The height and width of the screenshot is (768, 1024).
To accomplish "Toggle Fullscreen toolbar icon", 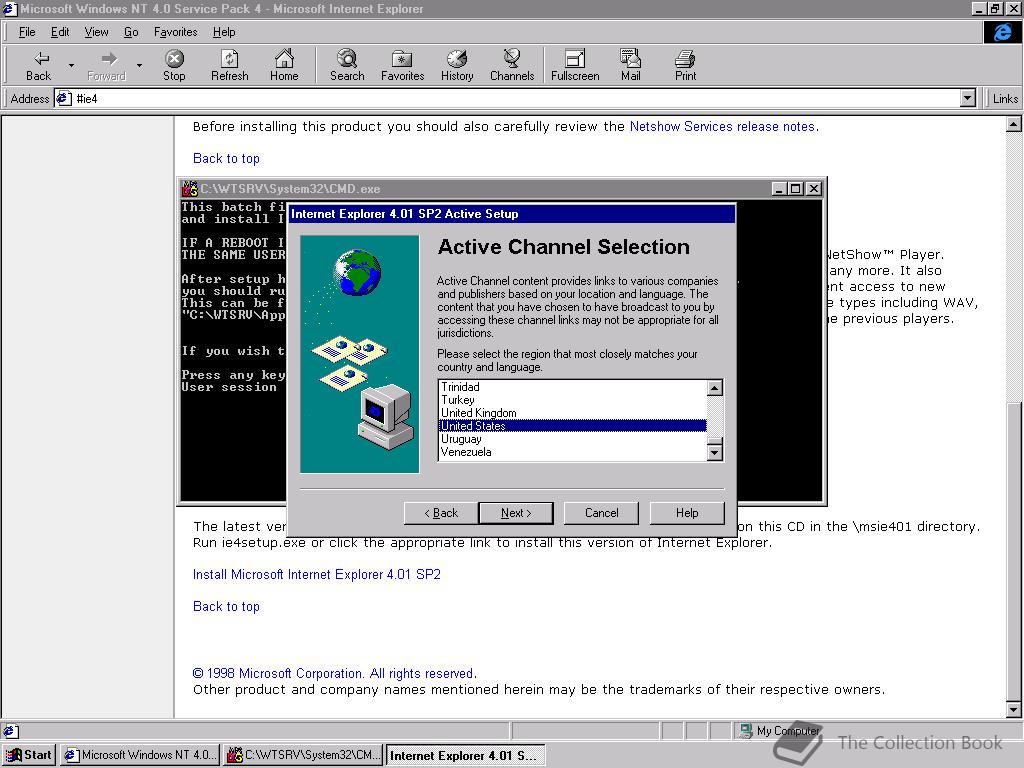I will click(575, 66).
